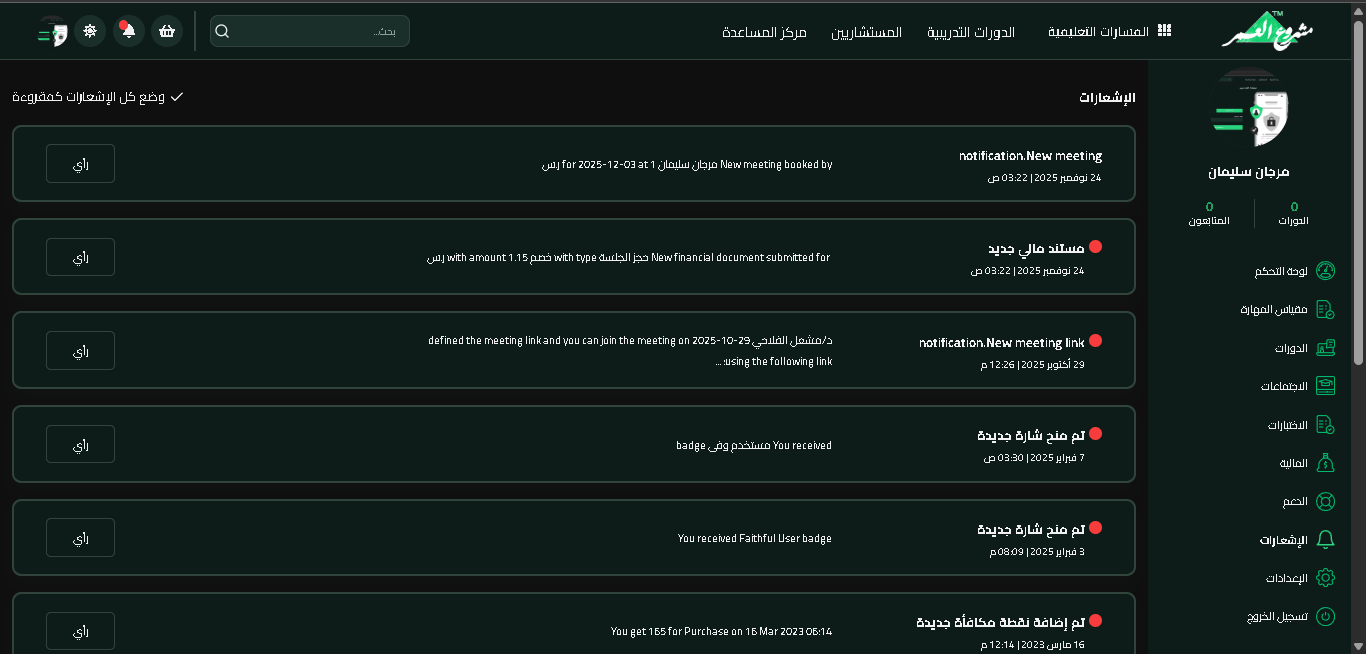The height and width of the screenshot is (654, 1366).
Task: Click the page vertical scrollbar
Action: [x=1358, y=200]
